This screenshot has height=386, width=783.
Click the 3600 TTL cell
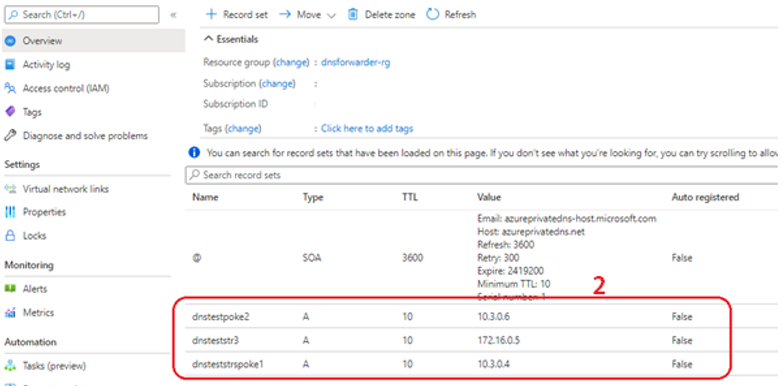412,258
